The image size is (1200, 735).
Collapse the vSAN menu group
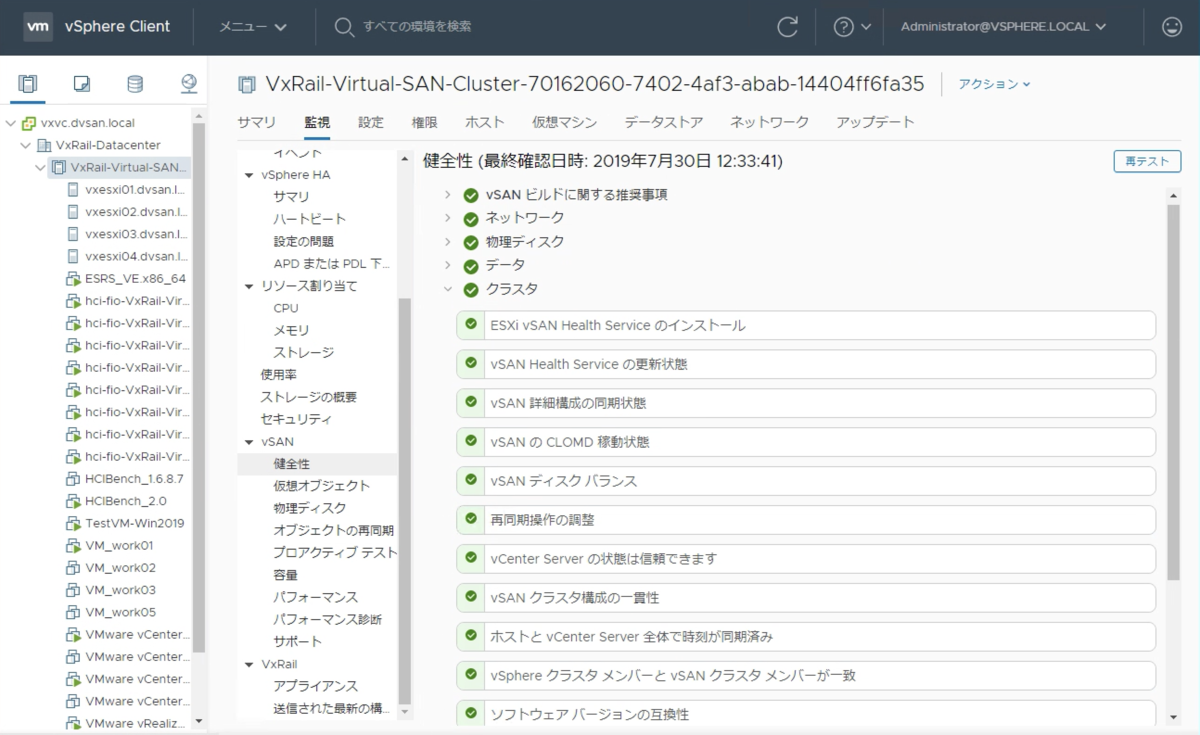click(x=249, y=441)
